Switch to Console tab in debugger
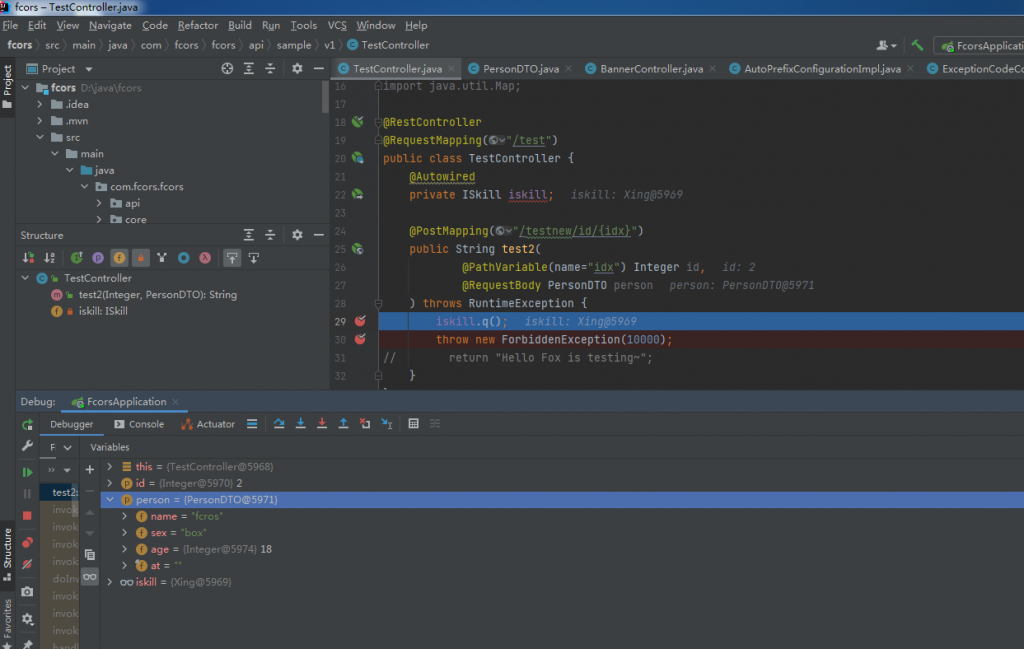Viewport: 1024px width, 649px height. click(139, 424)
